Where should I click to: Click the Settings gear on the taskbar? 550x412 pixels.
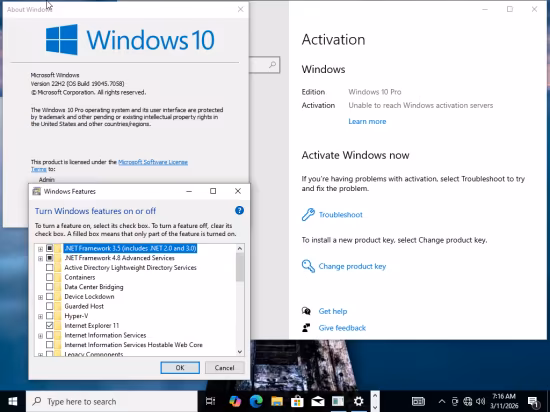click(x=358, y=401)
